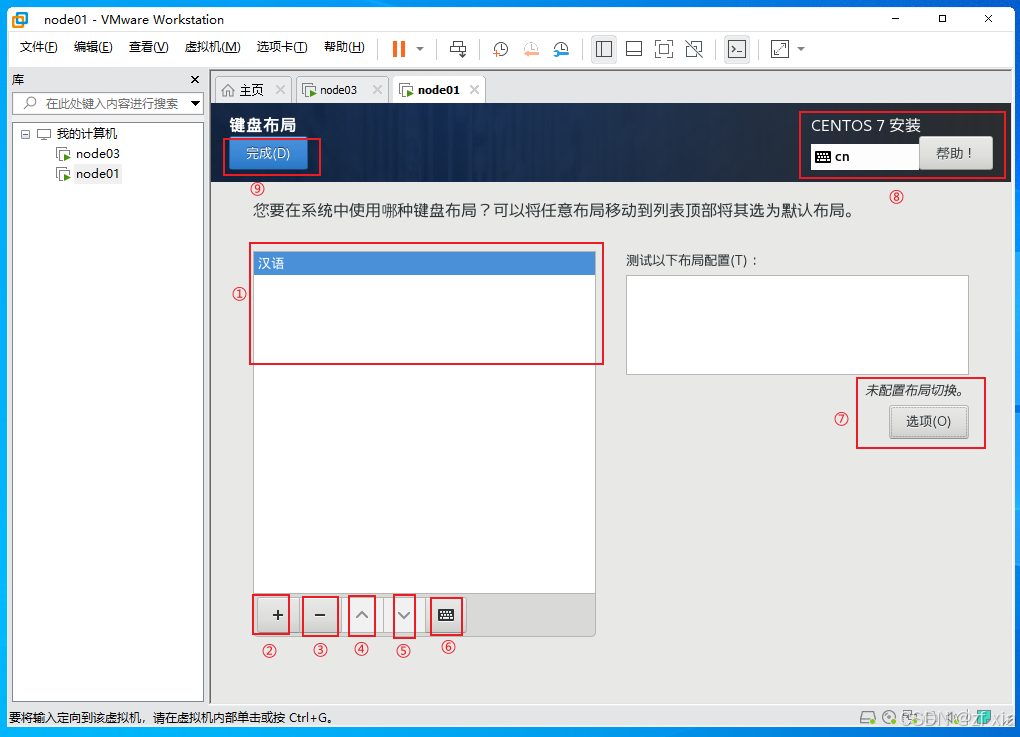
Task: Close the node03 tab
Action: (x=377, y=90)
